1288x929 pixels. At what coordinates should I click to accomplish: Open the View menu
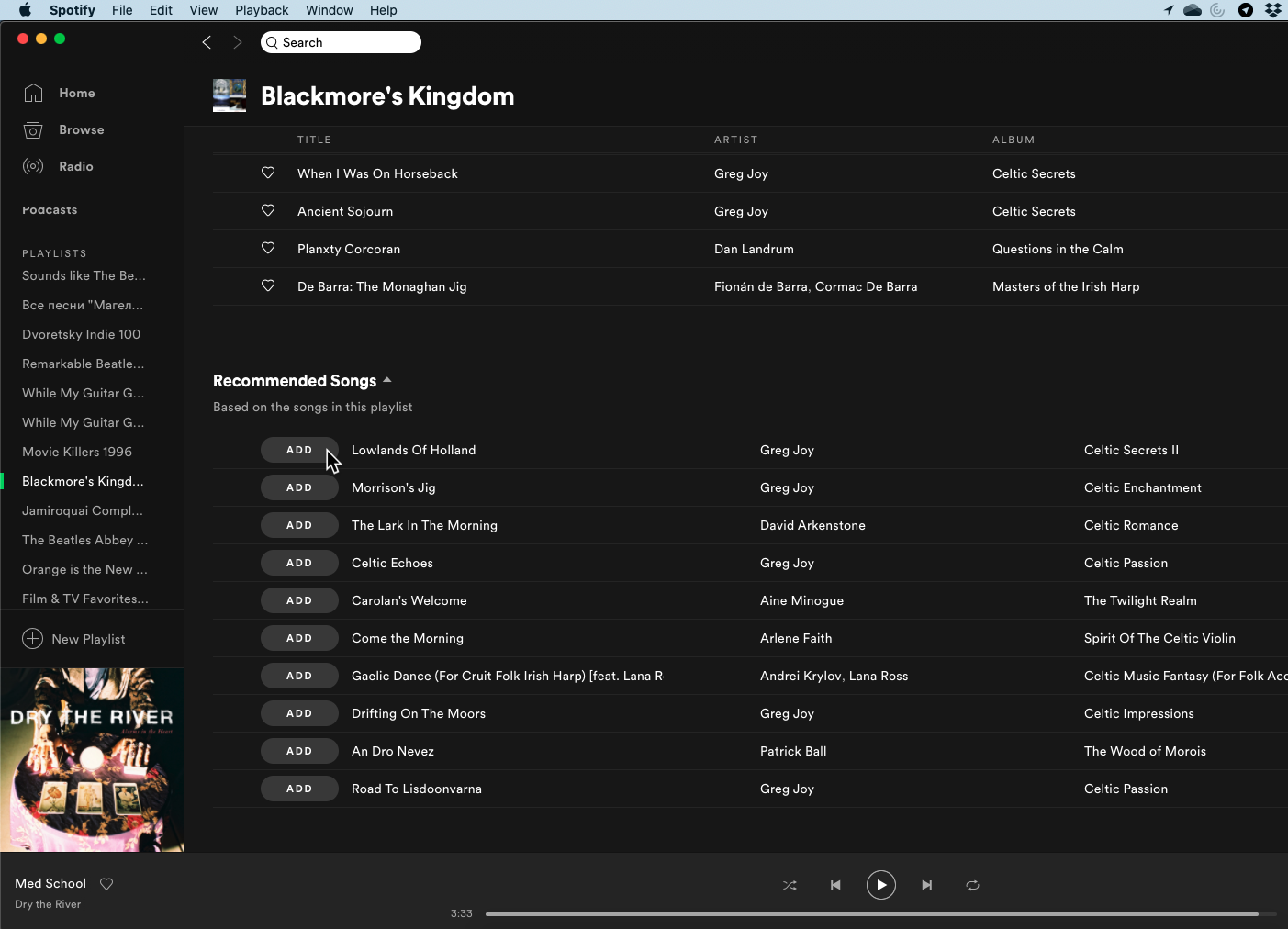click(203, 10)
